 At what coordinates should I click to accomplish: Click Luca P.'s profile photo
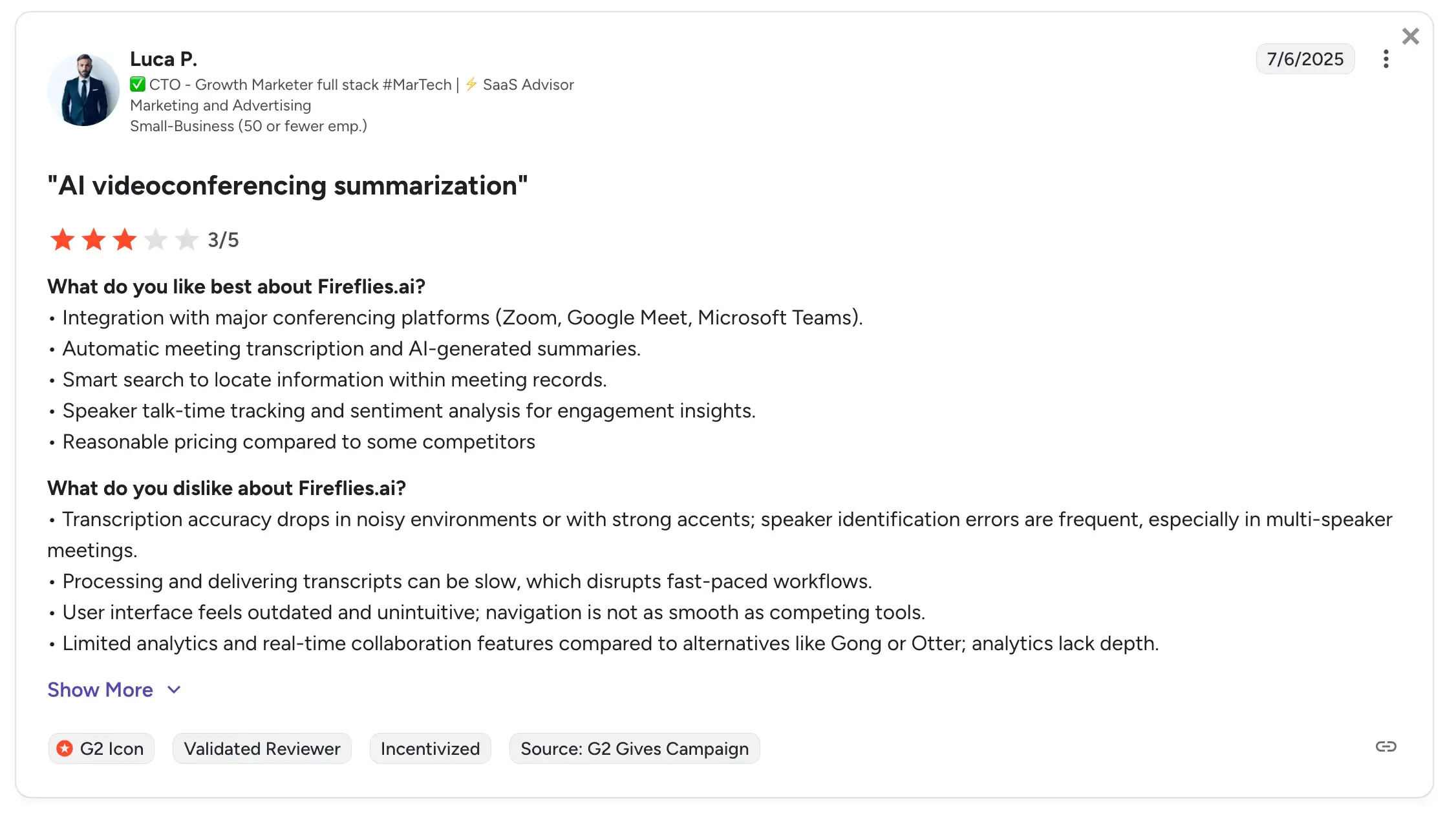(83, 90)
